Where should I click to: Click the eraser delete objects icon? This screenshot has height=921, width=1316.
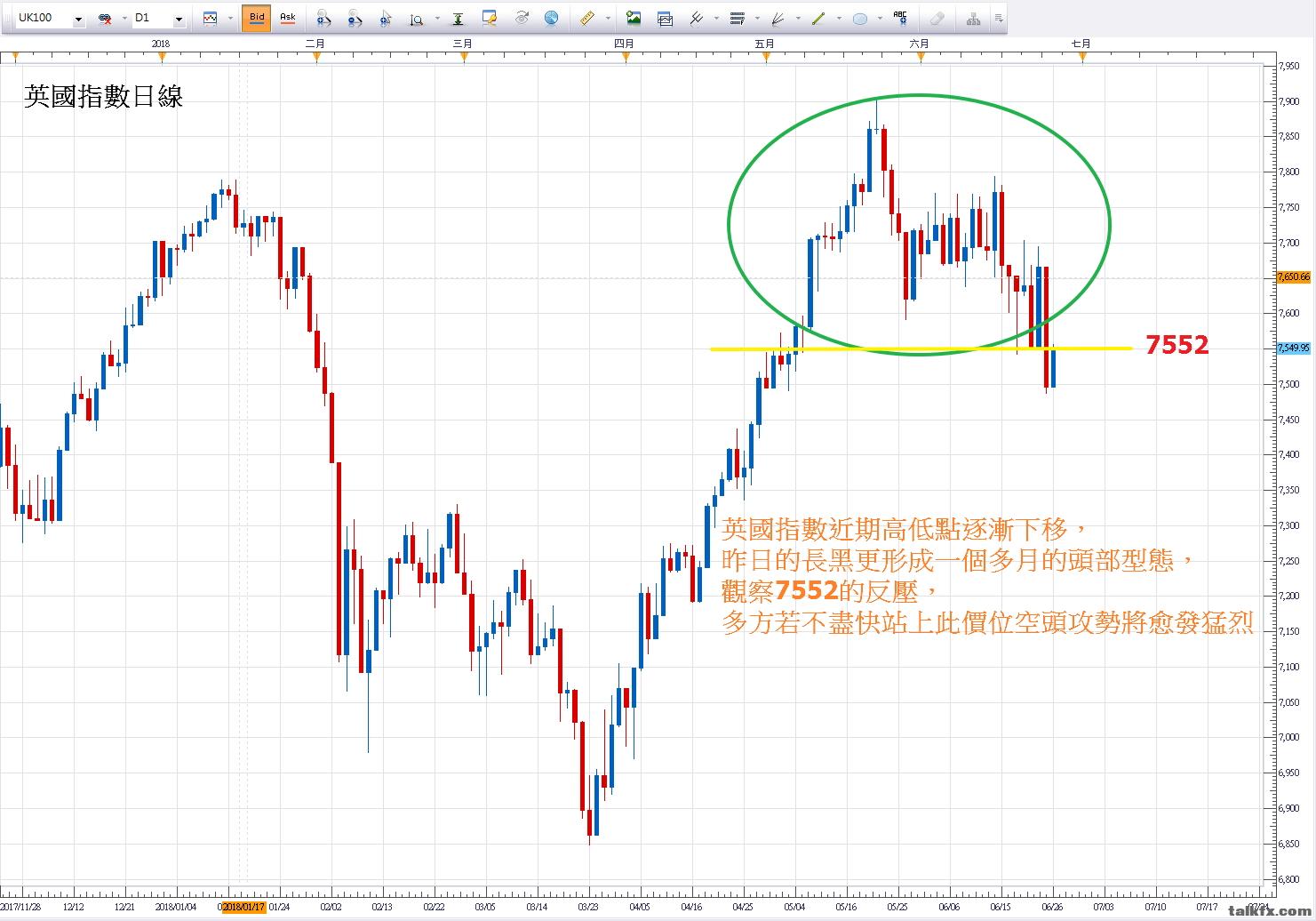coord(937,18)
